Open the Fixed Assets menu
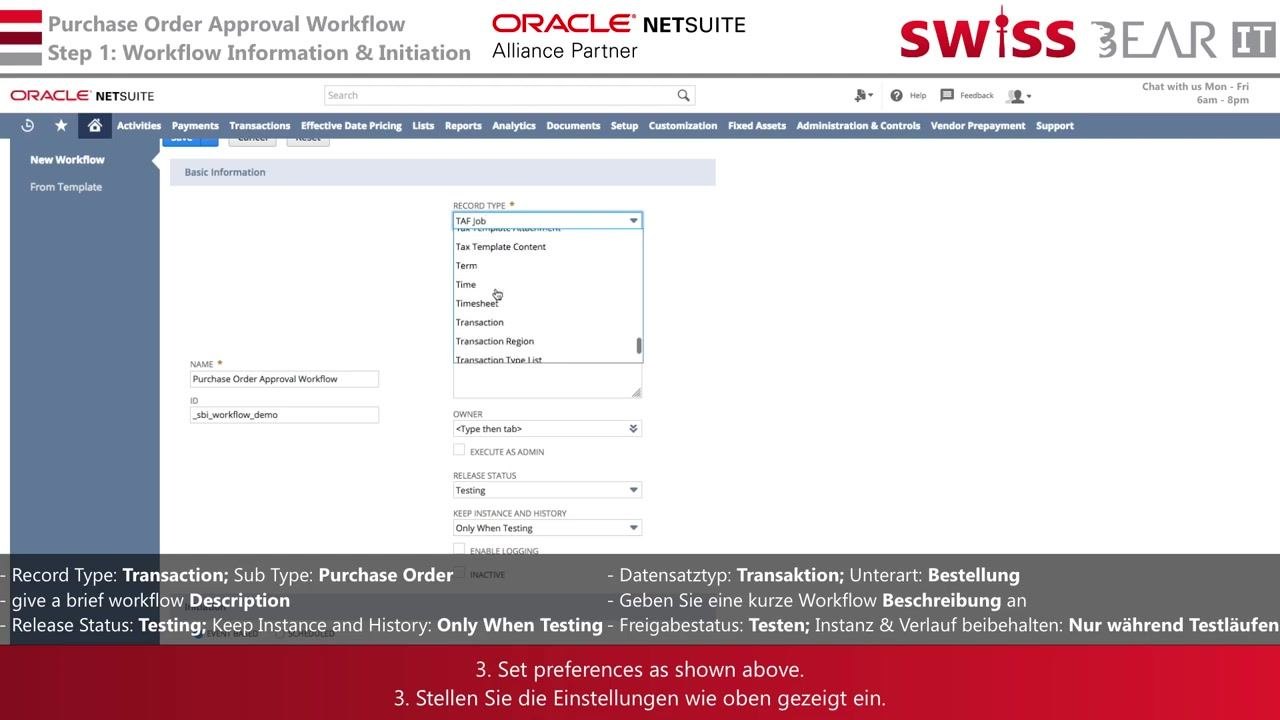 click(757, 126)
